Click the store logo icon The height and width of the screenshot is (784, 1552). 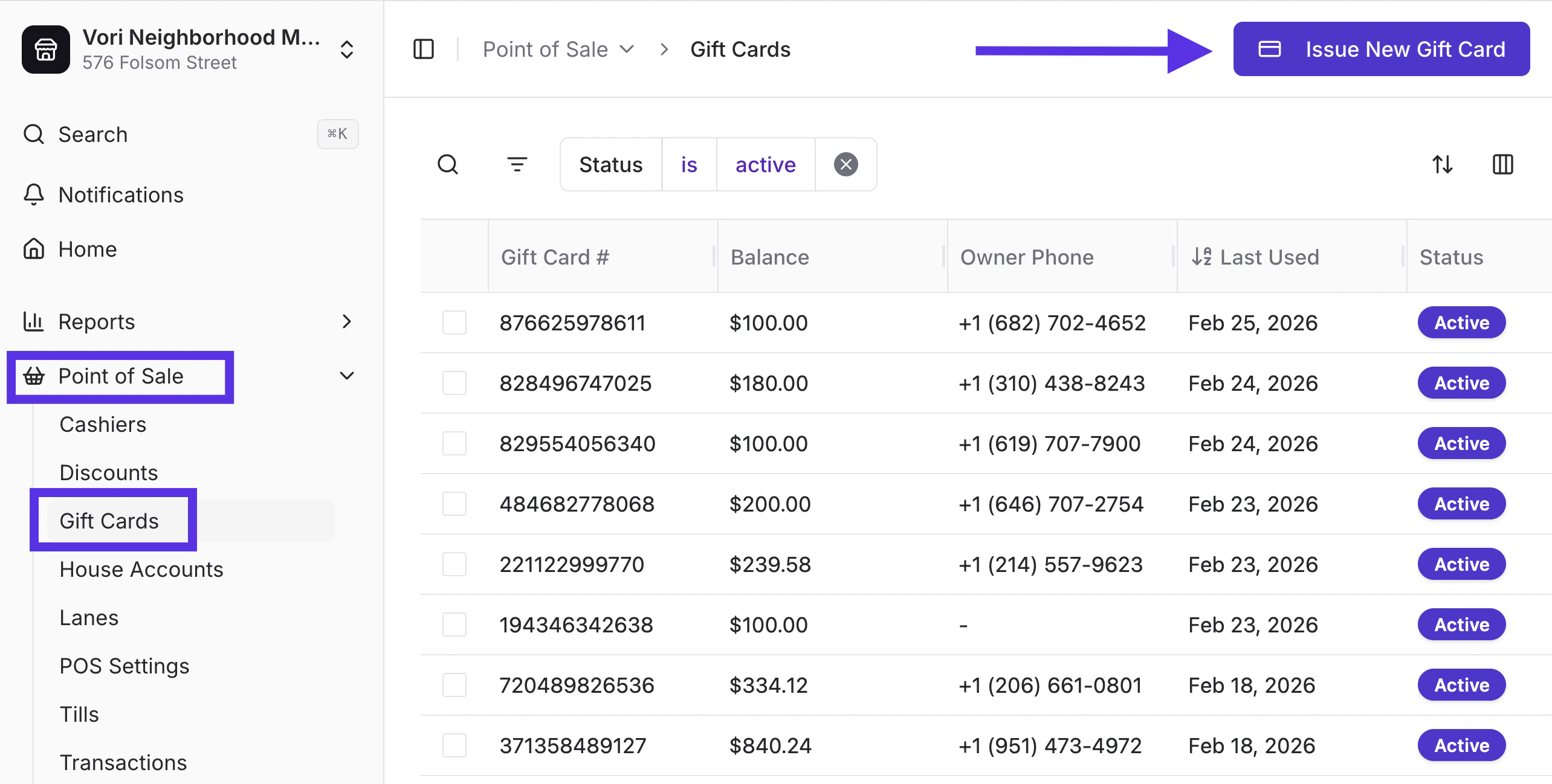[46, 50]
